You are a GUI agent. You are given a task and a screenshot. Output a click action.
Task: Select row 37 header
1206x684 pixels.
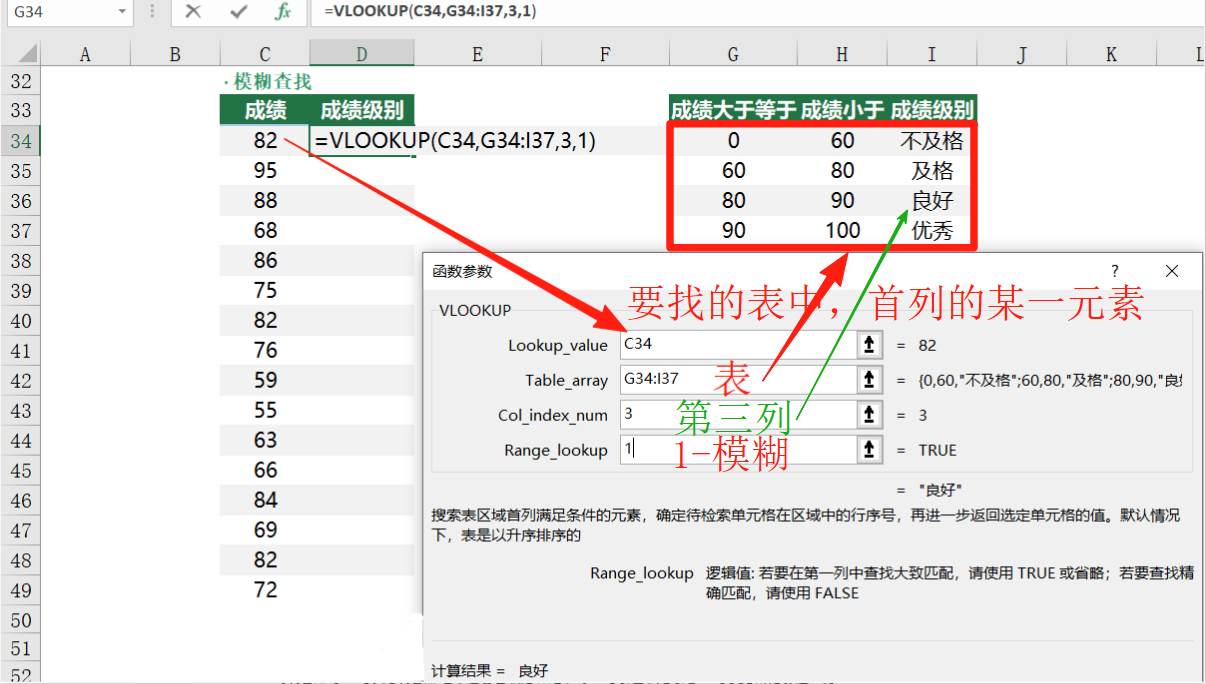(20, 231)
